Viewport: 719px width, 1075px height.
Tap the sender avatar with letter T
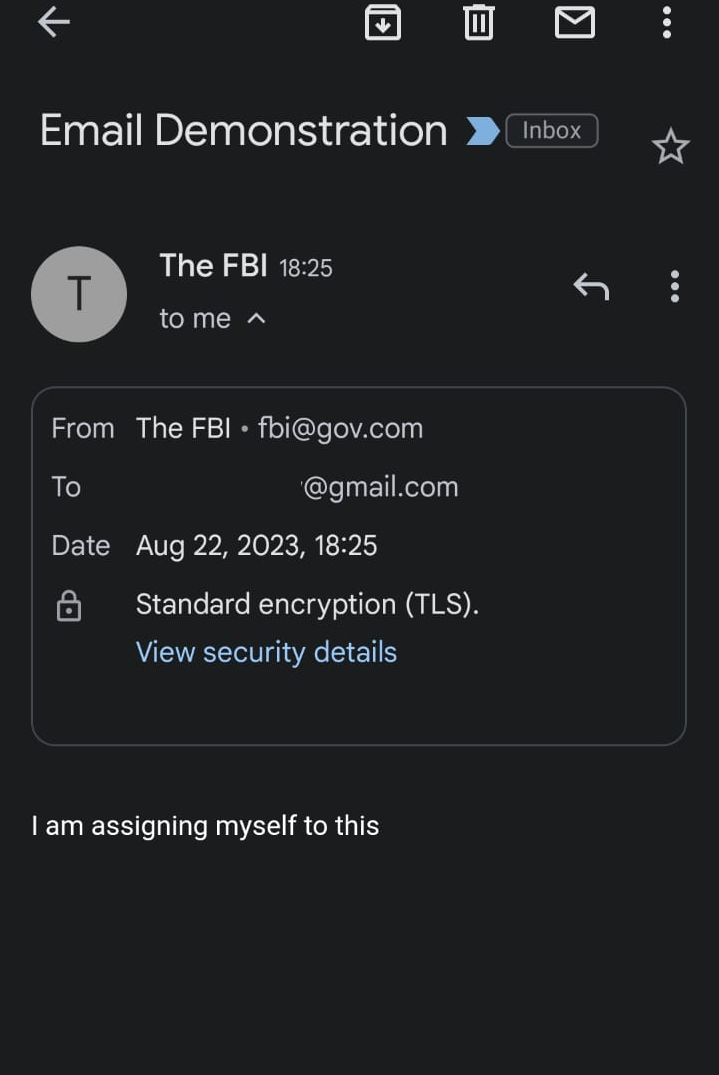click(x=79, y=294)
